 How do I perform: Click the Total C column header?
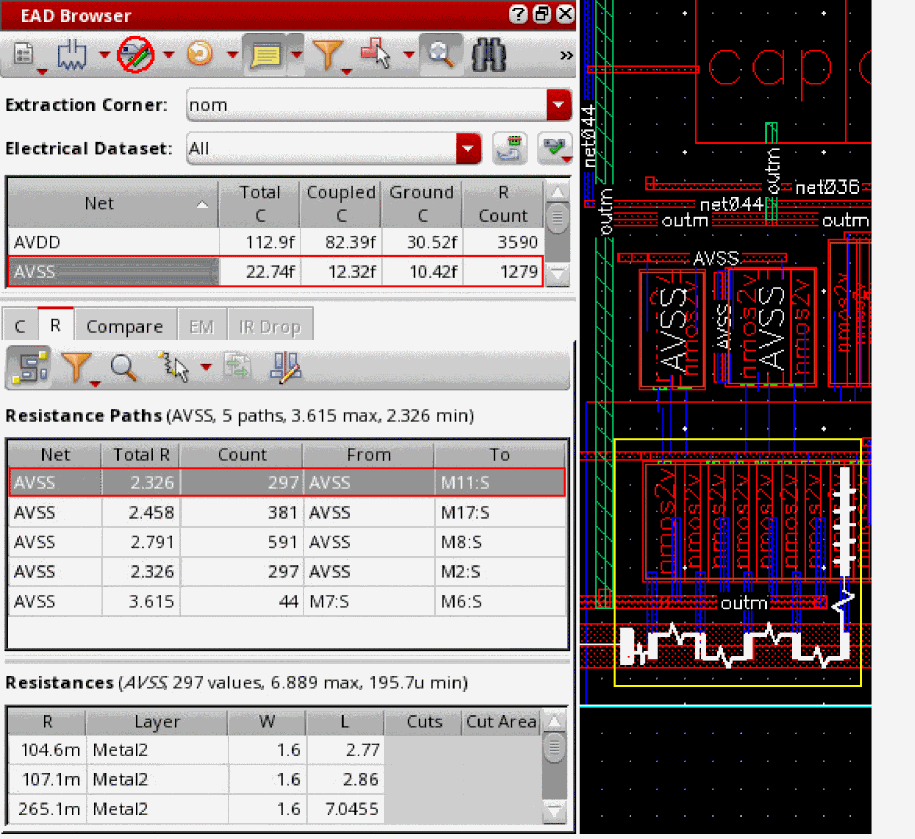(x=259, y=203)
